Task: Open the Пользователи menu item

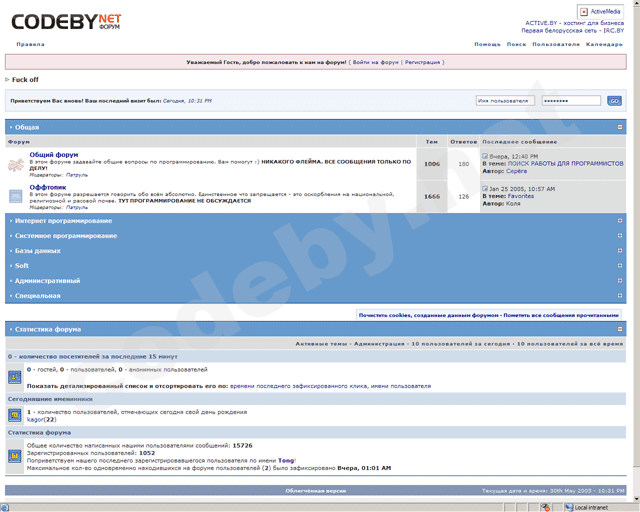Action: click(556, 44)
